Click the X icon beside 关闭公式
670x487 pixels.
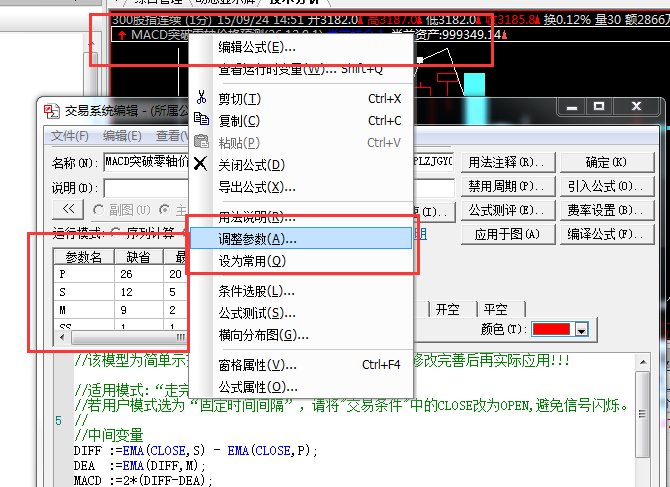[x=201, y=164]
